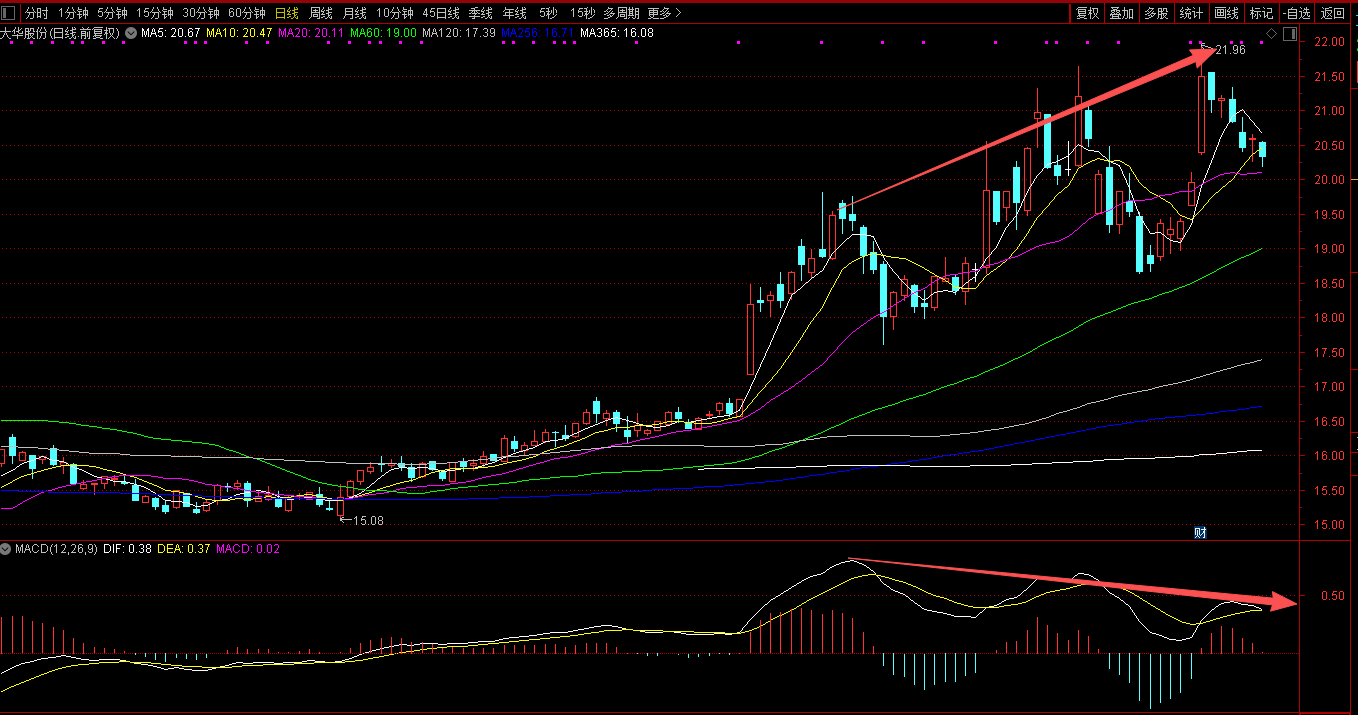Switch to 年线 yearly tab

pyautogui.click(x=515, y=13)
